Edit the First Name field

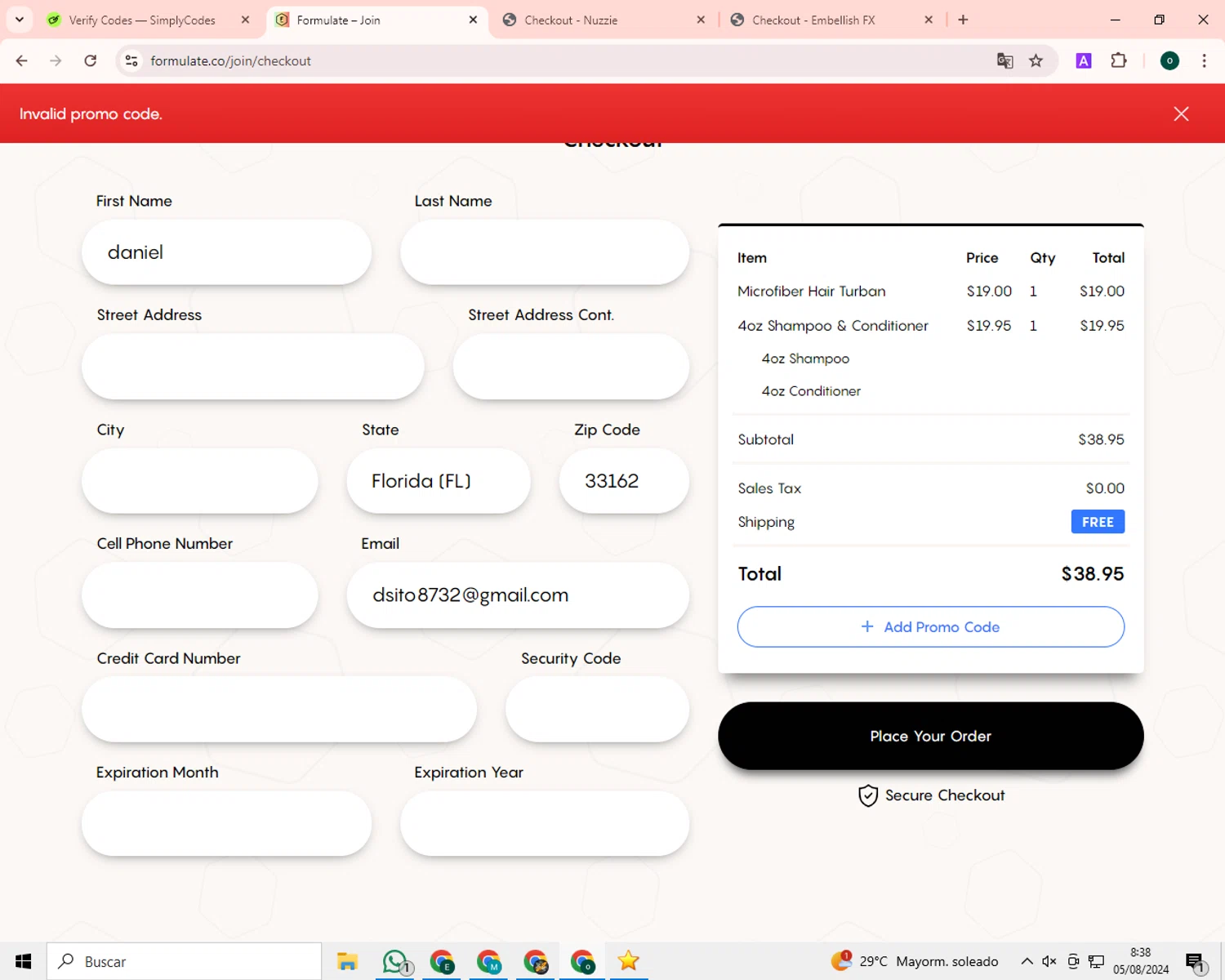[226, 252]
